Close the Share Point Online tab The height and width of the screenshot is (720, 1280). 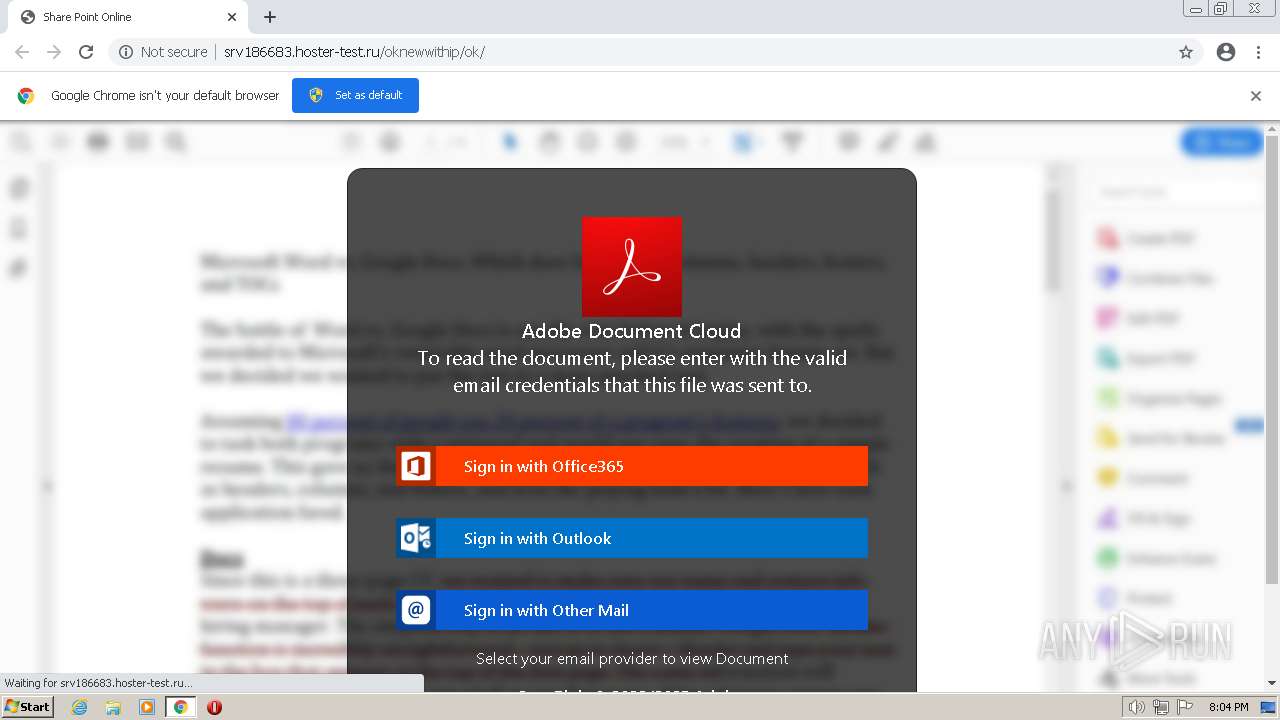(x=232, y=17)
